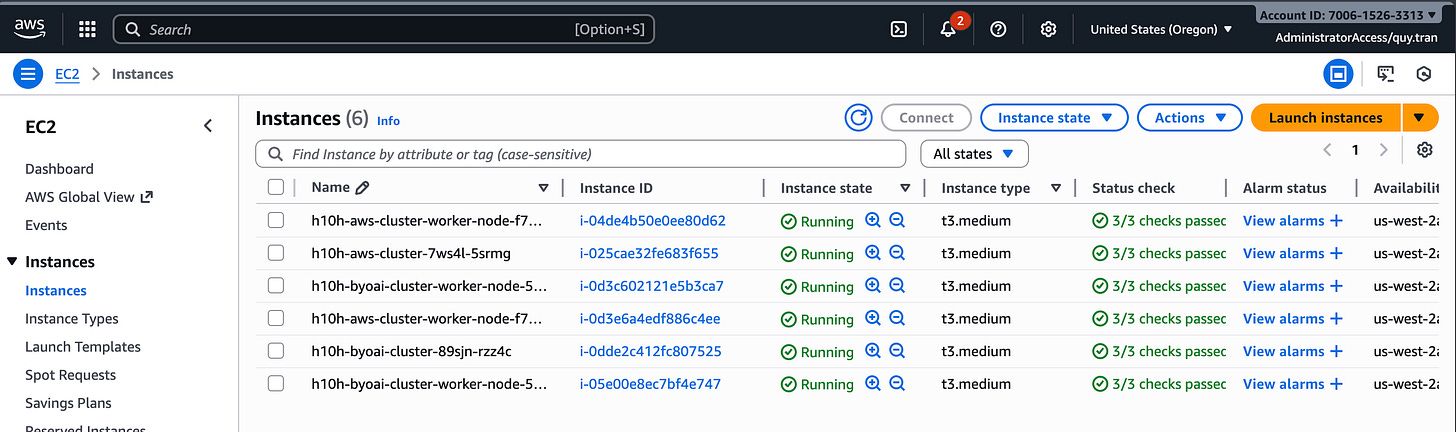The width and height of the screenshot is (1456, 432).
Task: Sort by Instance state column arrow
Action: click(x=905, y=188)
